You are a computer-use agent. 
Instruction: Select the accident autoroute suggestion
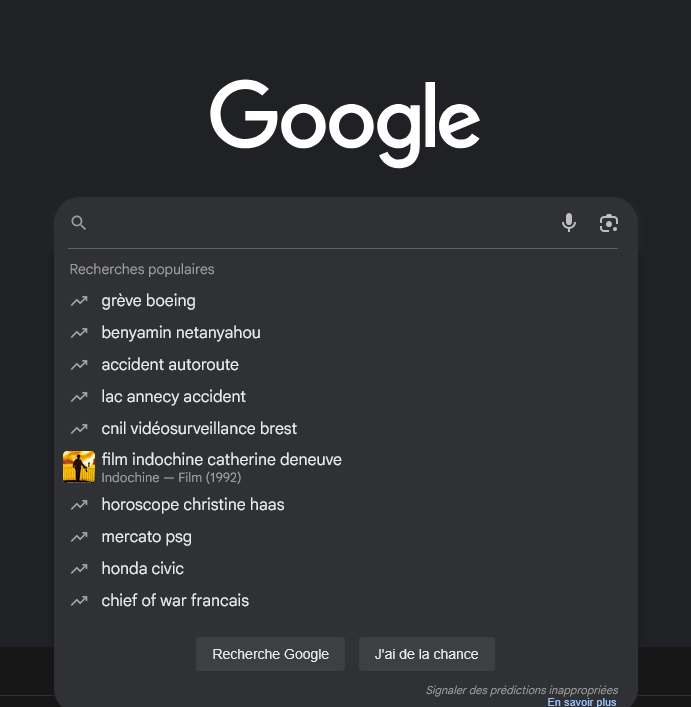point(170,365)
